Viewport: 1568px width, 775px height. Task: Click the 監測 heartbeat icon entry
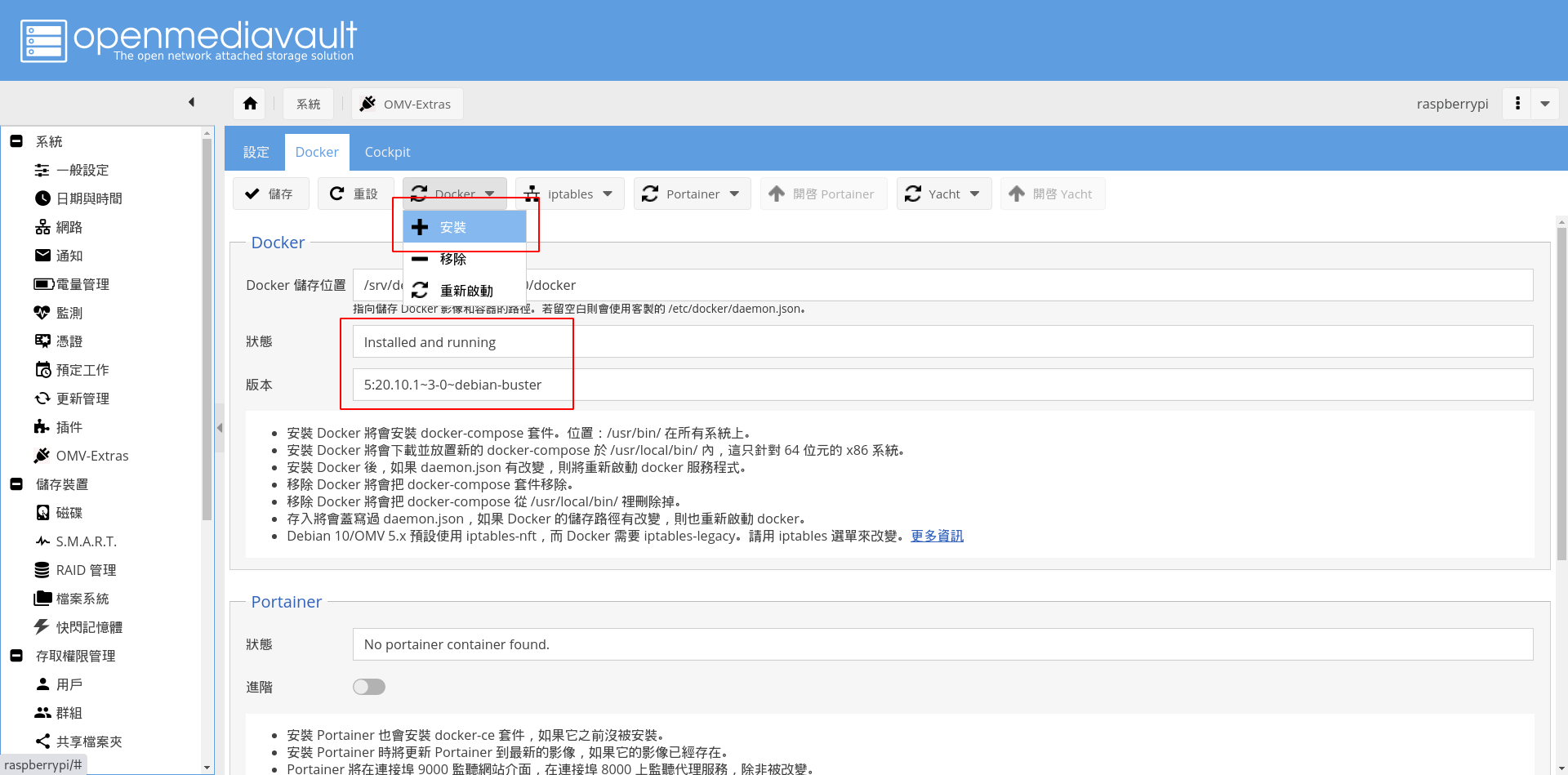[x=68, y=313]
